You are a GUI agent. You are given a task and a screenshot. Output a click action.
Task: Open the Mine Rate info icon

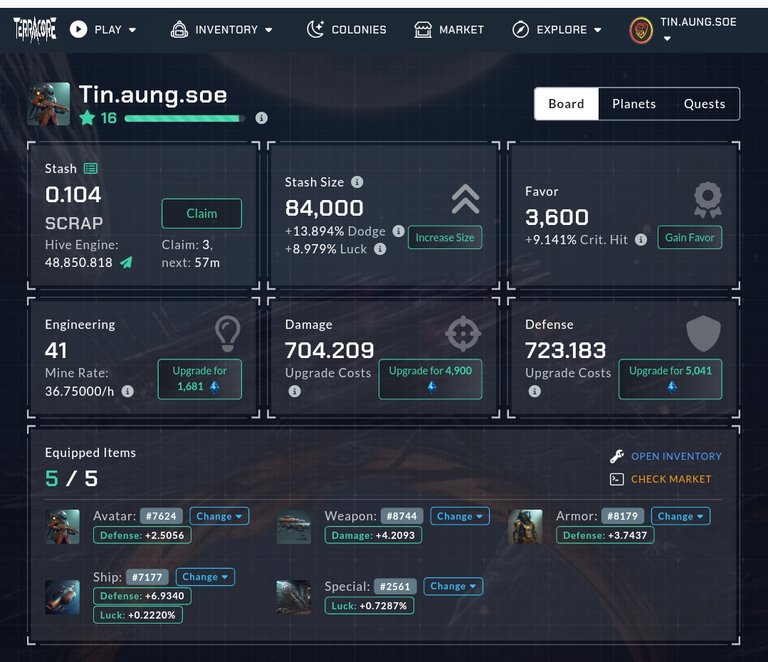(127, 391)
